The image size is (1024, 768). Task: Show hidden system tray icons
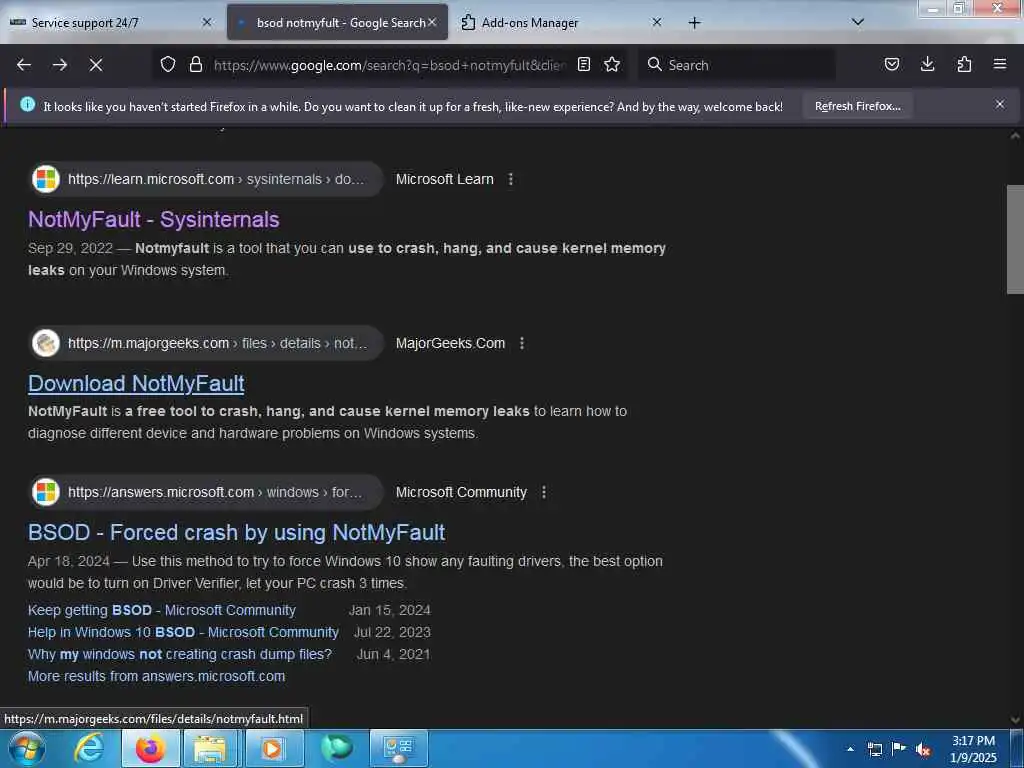[x=850, y=749]
